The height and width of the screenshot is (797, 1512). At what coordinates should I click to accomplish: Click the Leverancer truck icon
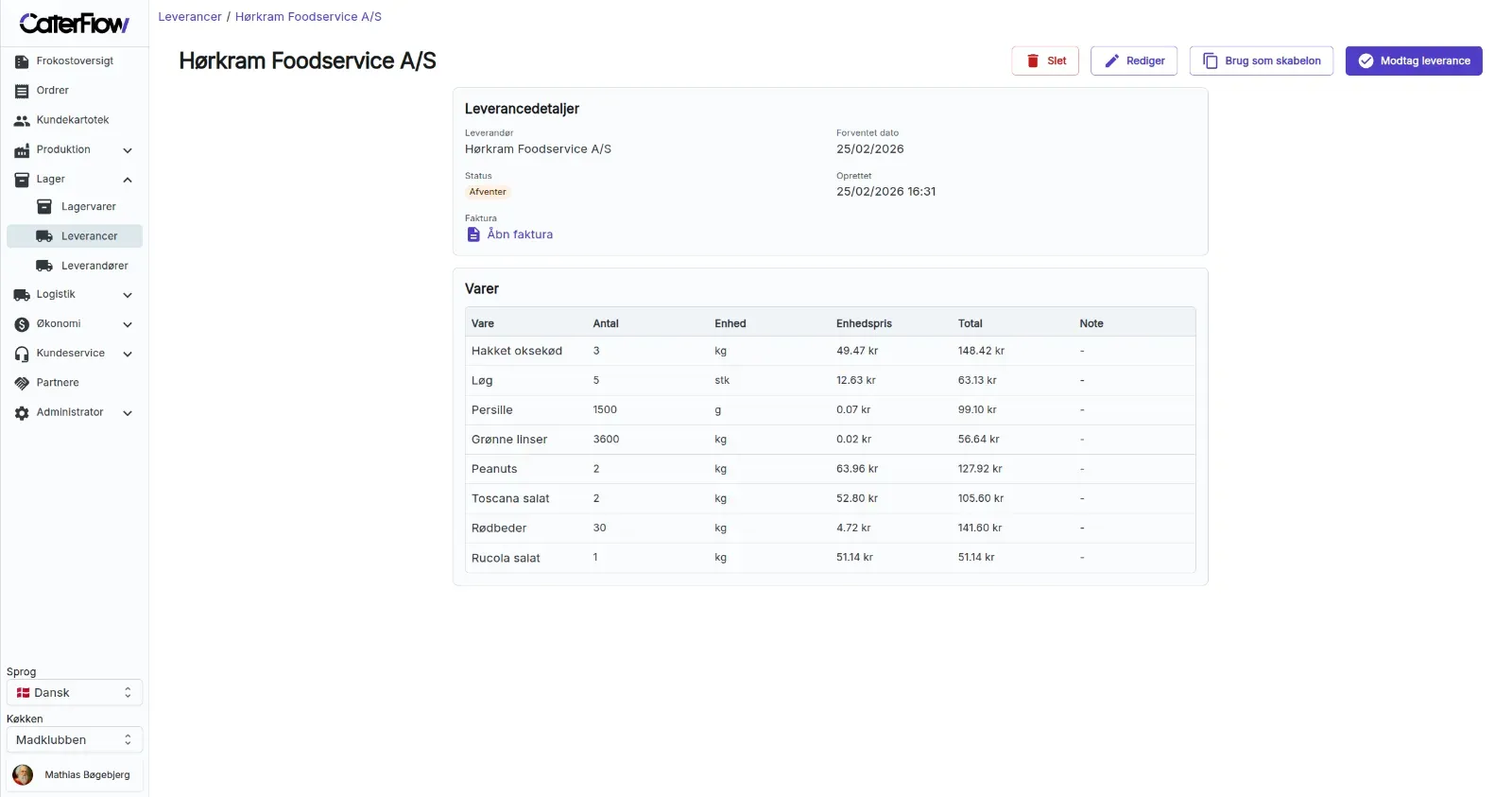coord(43,236)
